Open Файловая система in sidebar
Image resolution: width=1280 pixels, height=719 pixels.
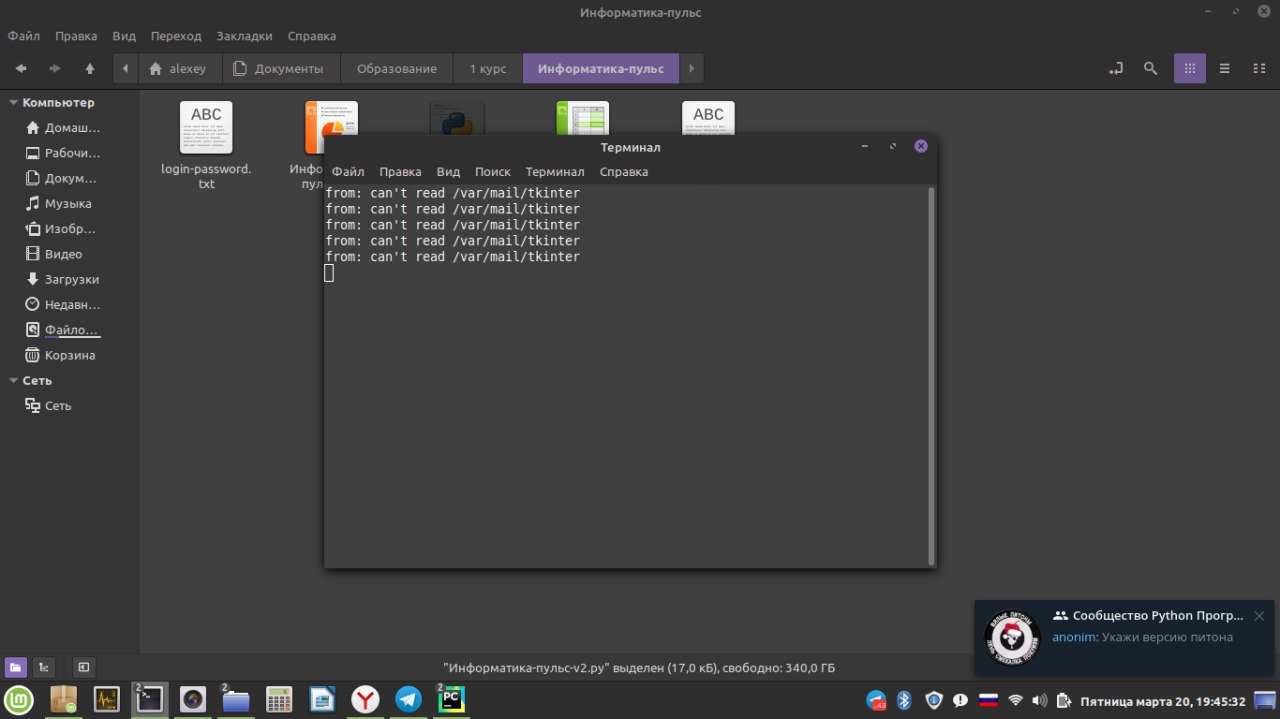[x=64, y=330]
